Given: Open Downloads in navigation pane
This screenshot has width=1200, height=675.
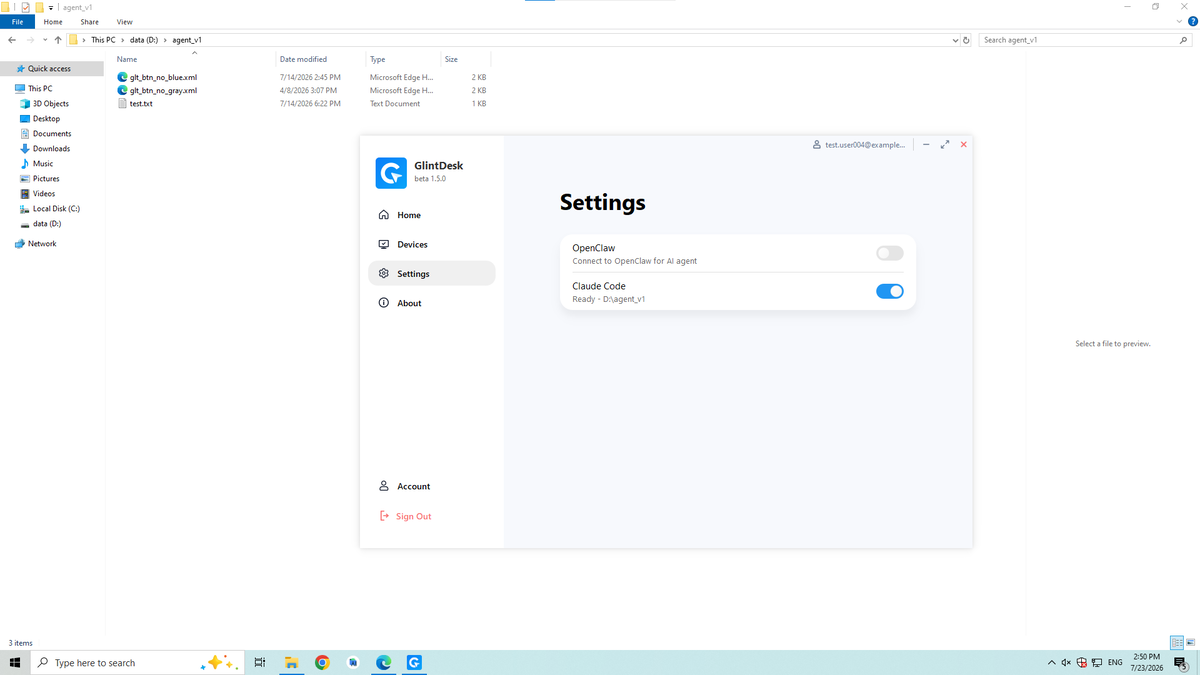Looking at the screenshot, I should click(51, 148).
